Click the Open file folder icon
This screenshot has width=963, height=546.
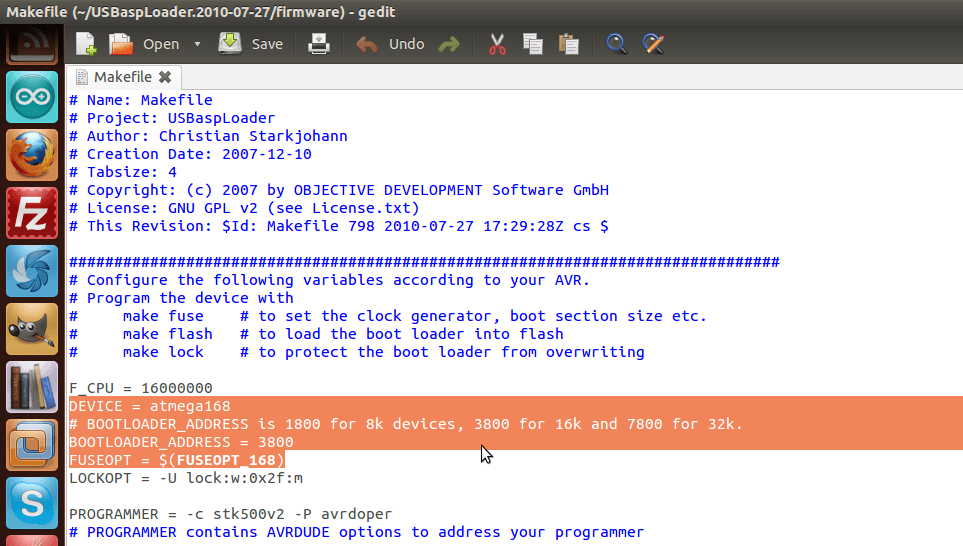(121, 44)
